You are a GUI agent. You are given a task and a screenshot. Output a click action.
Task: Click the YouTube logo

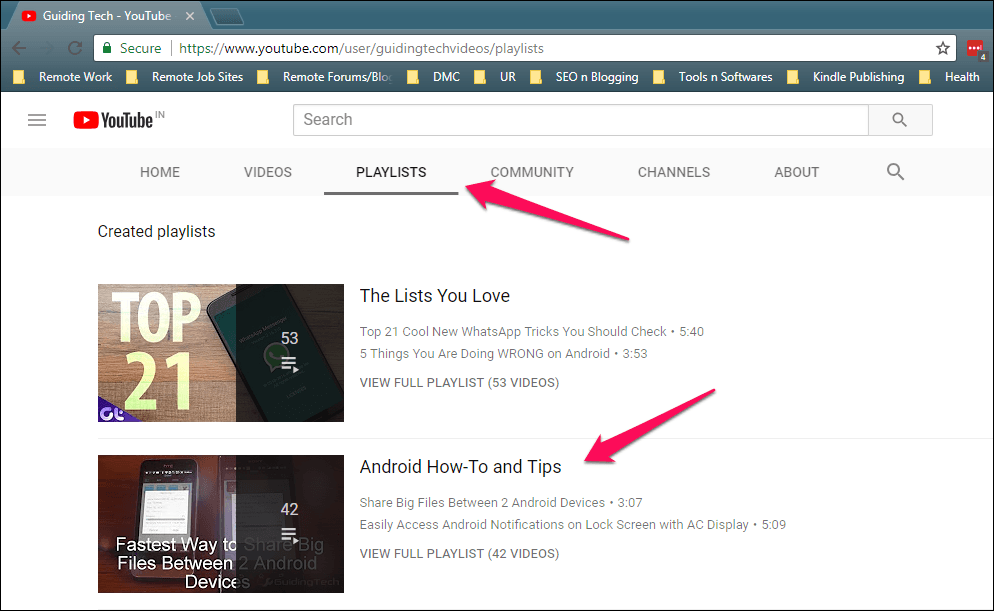113,120
